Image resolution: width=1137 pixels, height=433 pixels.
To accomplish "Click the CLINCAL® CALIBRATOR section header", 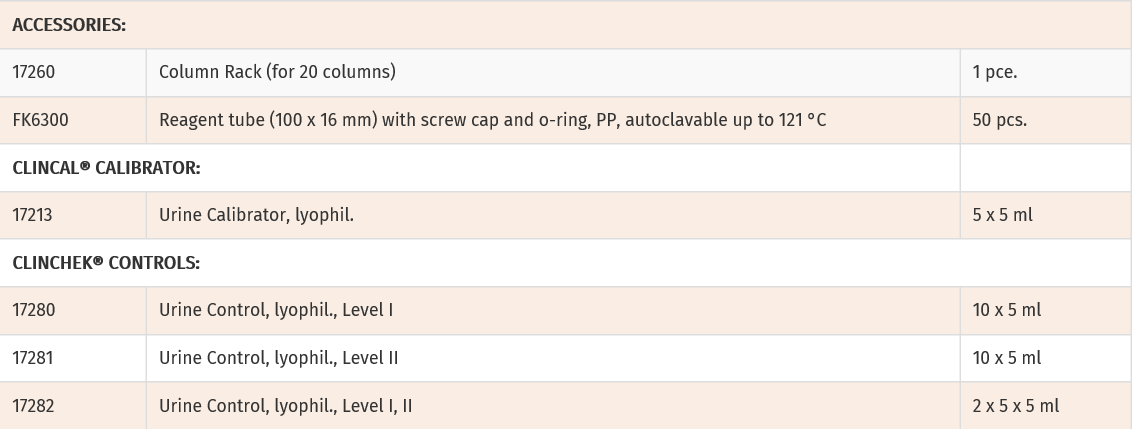I will tap(106, 168).
